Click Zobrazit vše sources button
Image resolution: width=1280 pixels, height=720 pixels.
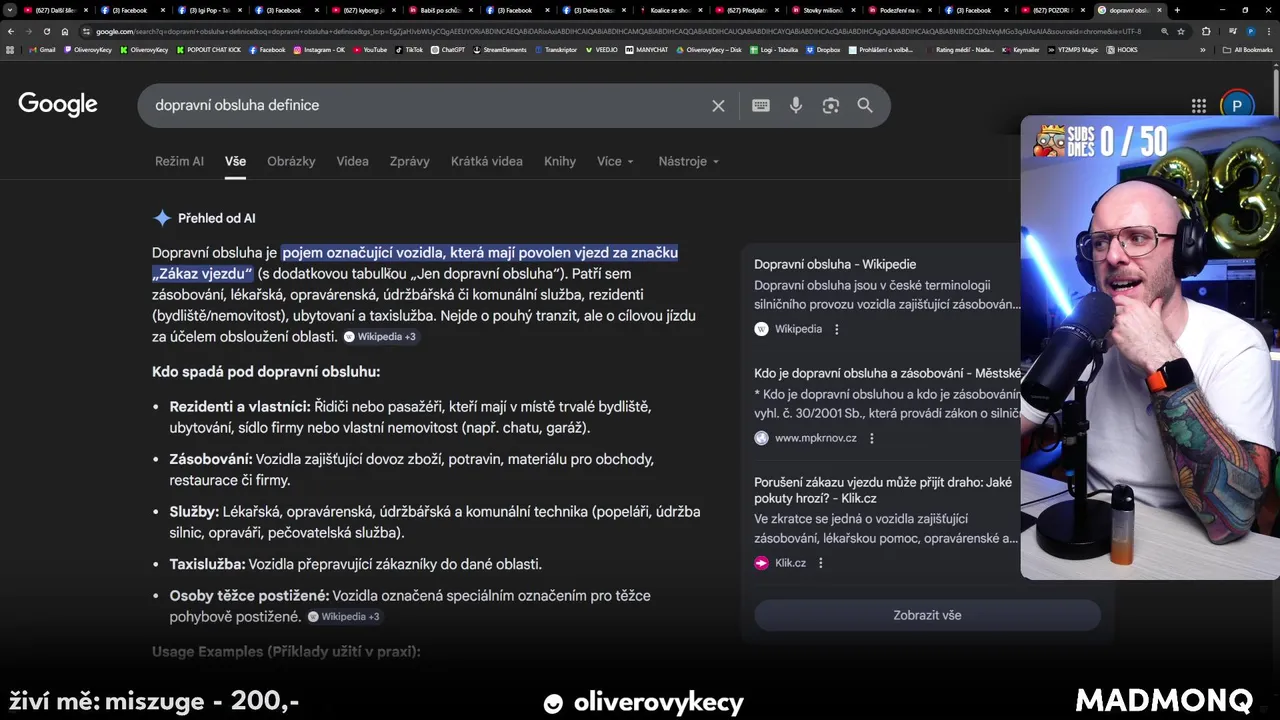[927, 615]
